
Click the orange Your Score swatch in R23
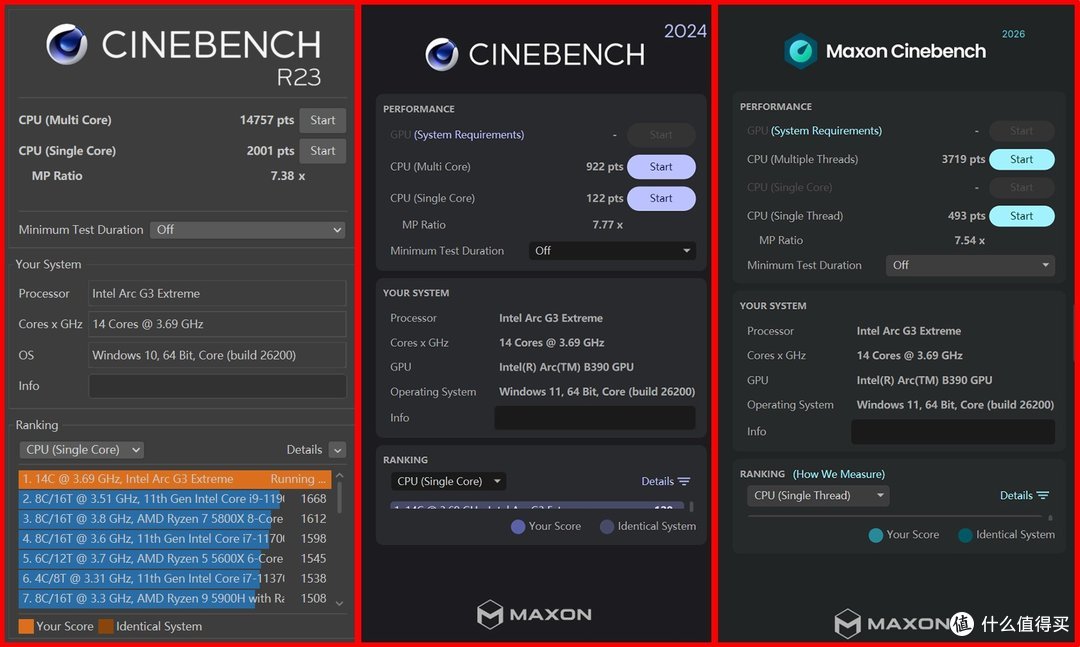pyautogui.click(x=26, y=626)
